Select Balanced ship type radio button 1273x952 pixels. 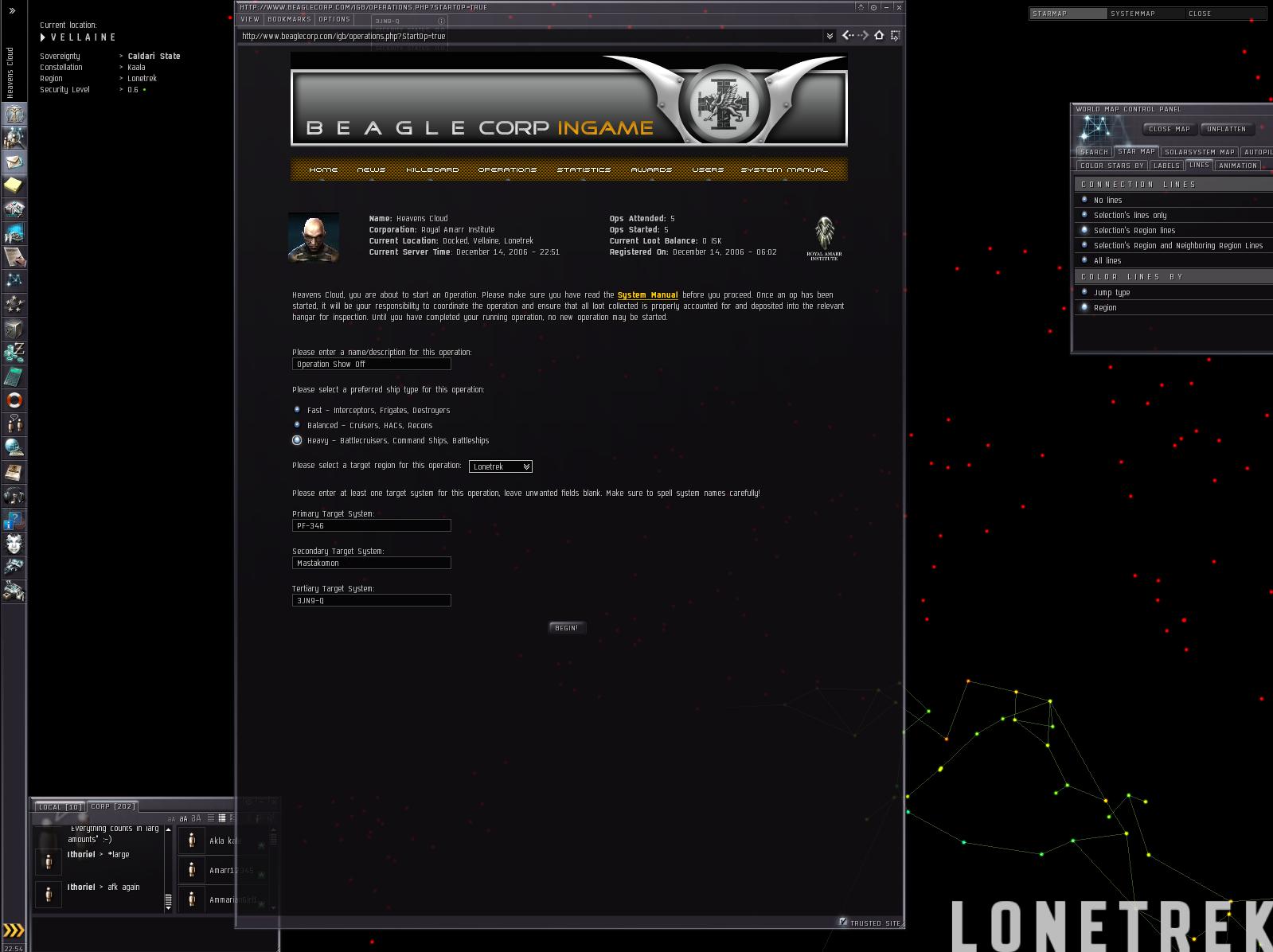(297, 425)
